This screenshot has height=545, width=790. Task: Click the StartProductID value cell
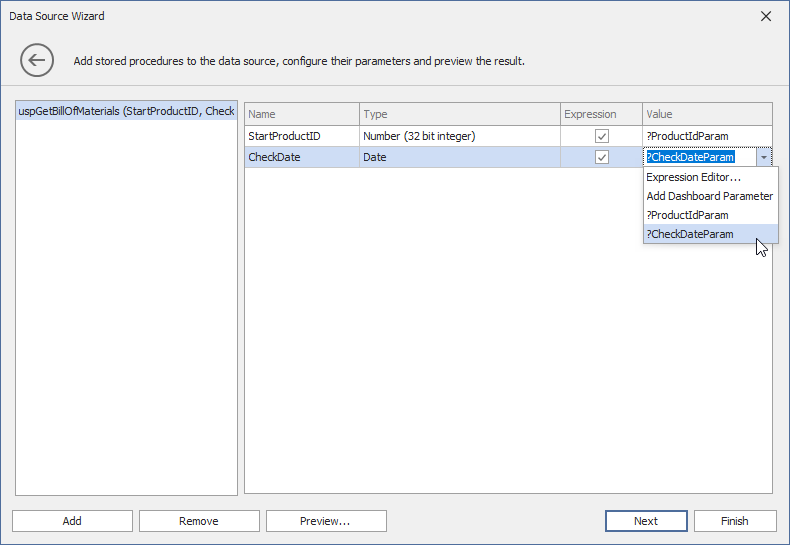(707, 136)
